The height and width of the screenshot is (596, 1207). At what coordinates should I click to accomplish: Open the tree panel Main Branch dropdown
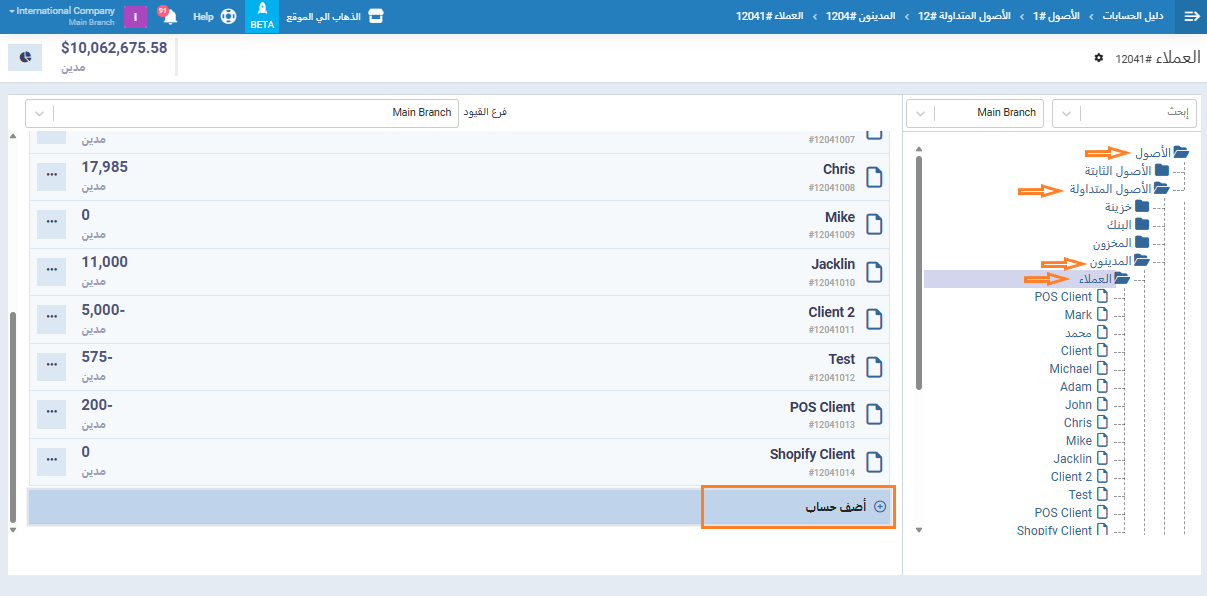973,113
